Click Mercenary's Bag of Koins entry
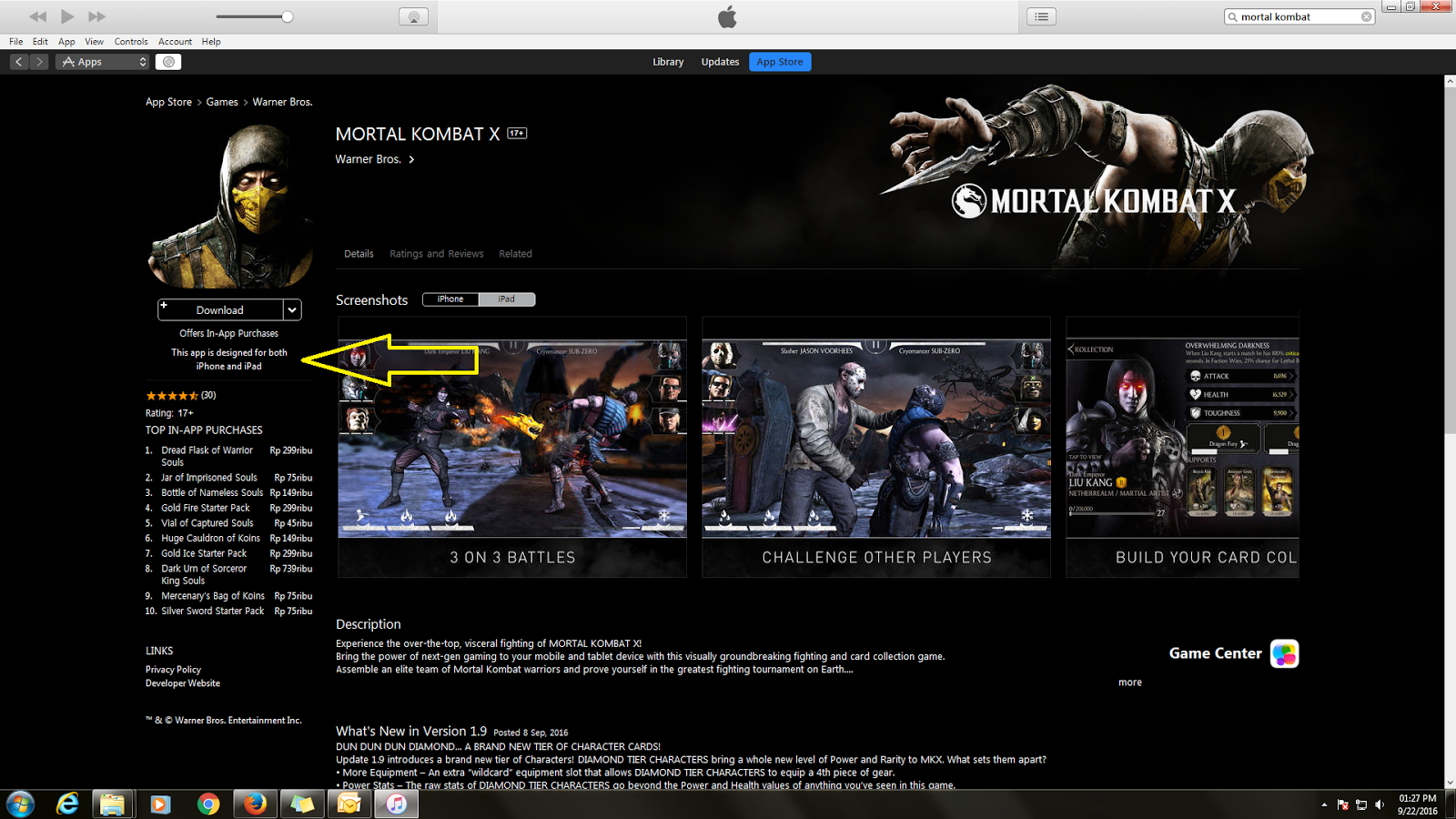This screenshot has width=1456, height=819. pos(228,596)
